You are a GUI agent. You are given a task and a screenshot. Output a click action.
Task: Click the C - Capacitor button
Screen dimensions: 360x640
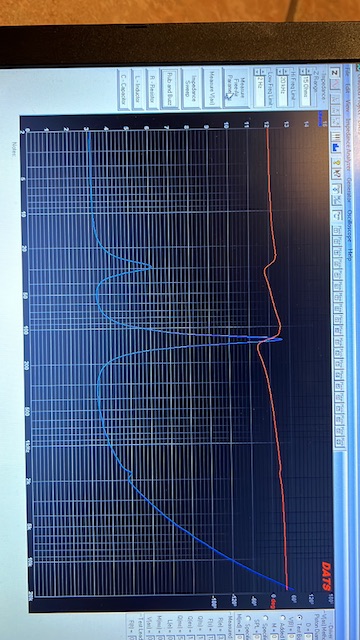[x=123, y=89]
